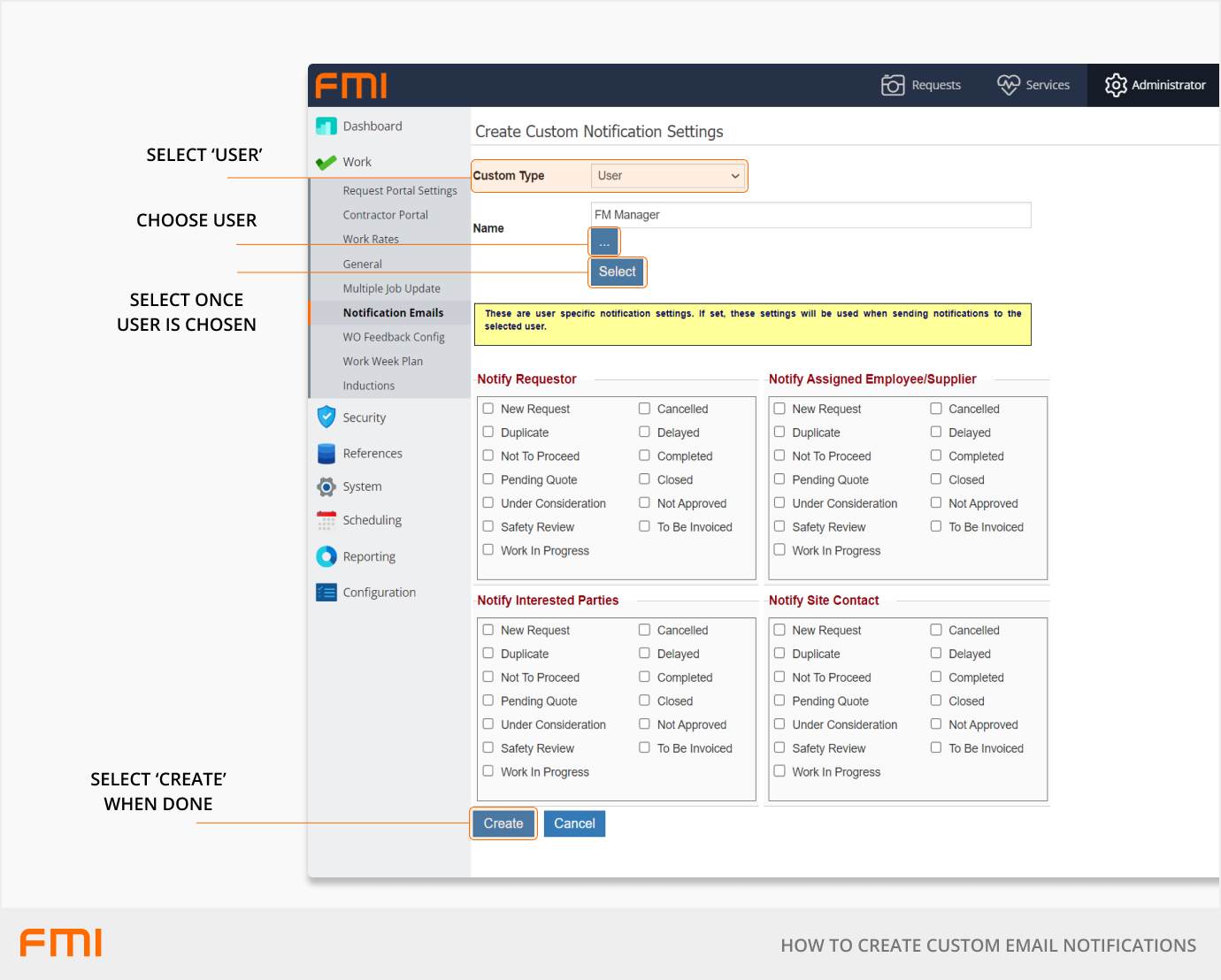Check Completed under Notify Assigned Employee/Supplier

936,456
